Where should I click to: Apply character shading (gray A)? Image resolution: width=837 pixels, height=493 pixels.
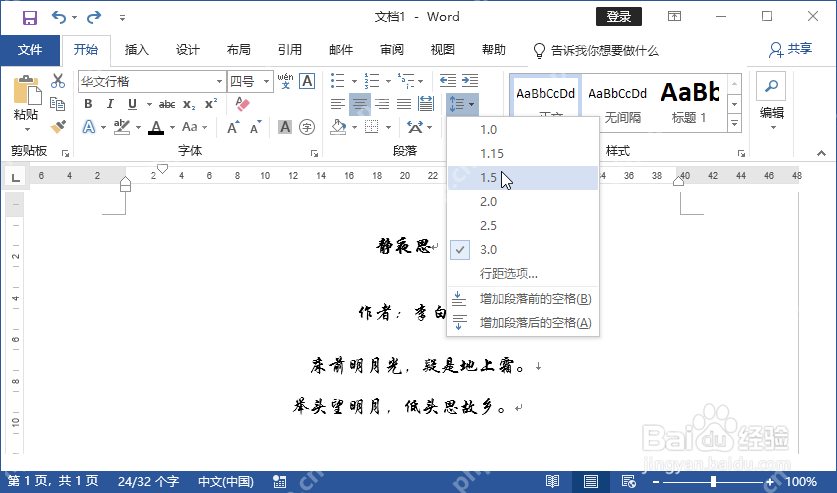[x=285, y=127]
